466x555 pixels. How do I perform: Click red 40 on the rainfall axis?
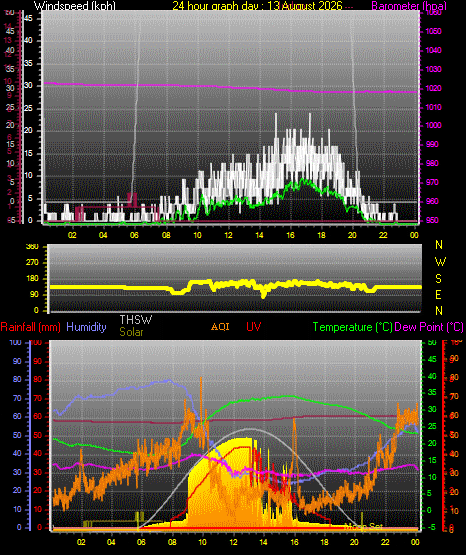[38, 453]
